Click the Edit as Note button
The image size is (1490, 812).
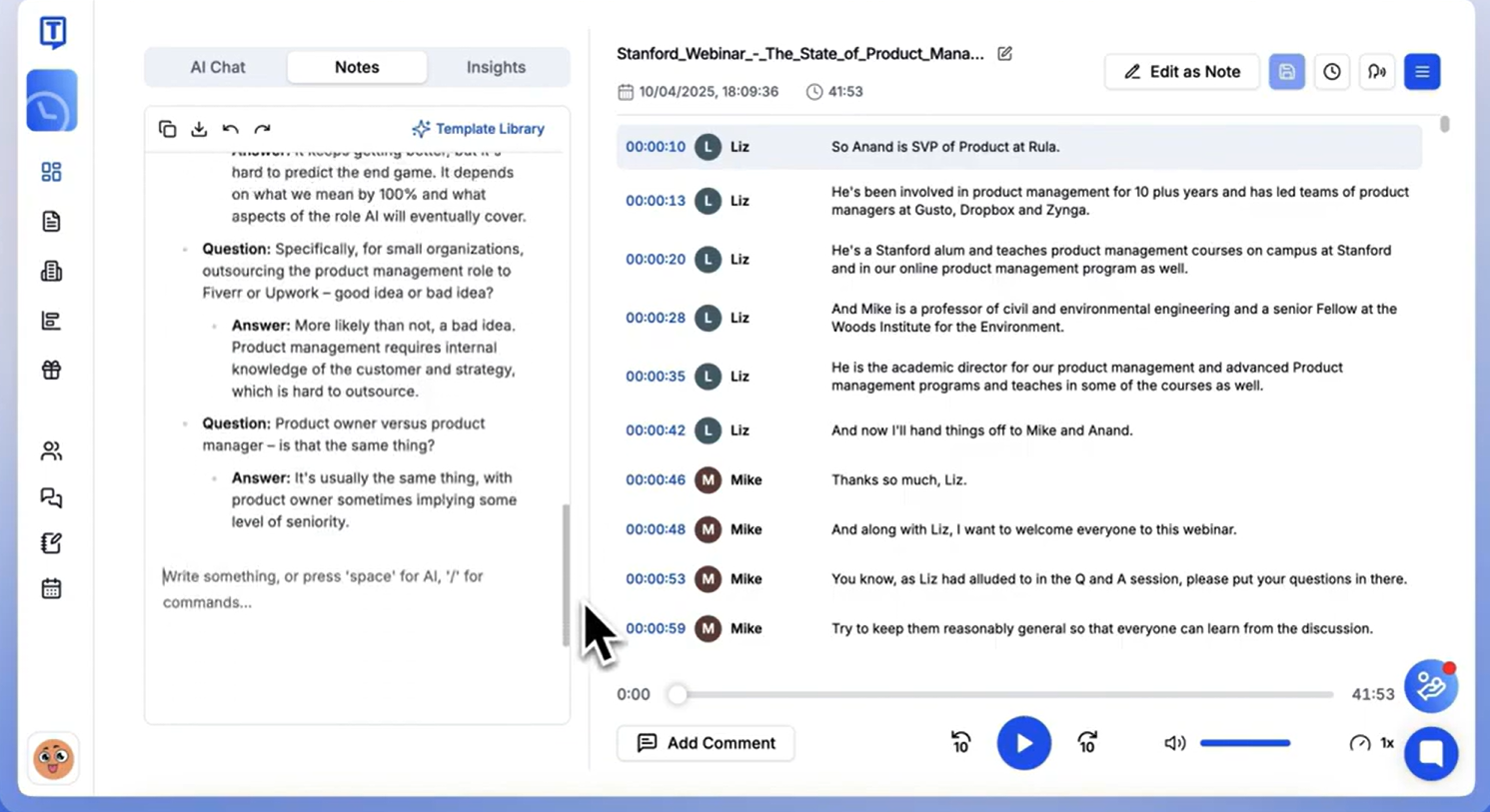(1182, 71)
